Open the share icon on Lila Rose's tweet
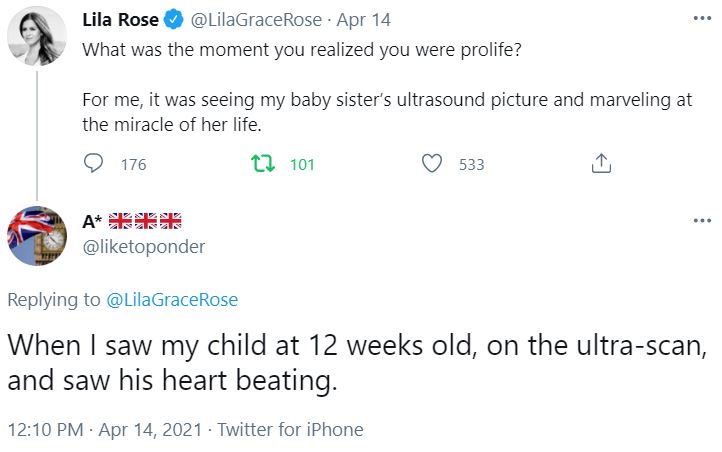 (x=601, y=164)
